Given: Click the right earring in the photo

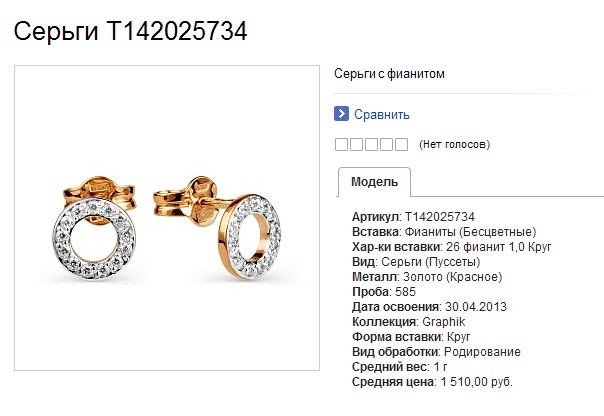Looking at the screenshot, I should click(218, 227).
